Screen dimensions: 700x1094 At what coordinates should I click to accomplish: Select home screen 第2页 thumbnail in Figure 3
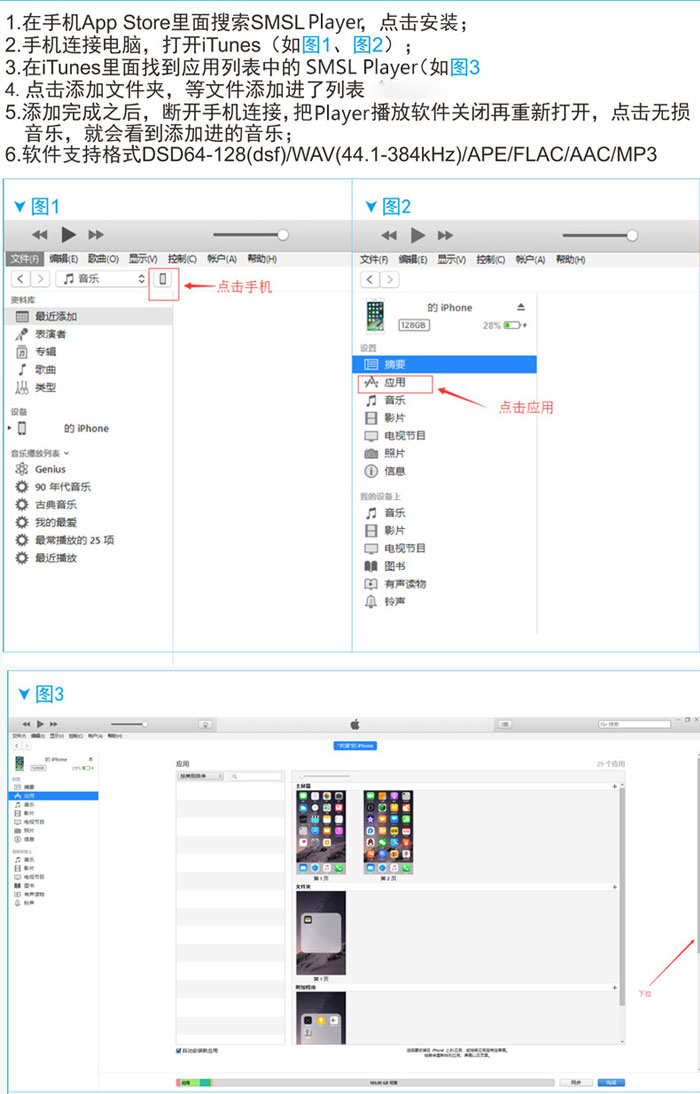[x=388, y=832]
